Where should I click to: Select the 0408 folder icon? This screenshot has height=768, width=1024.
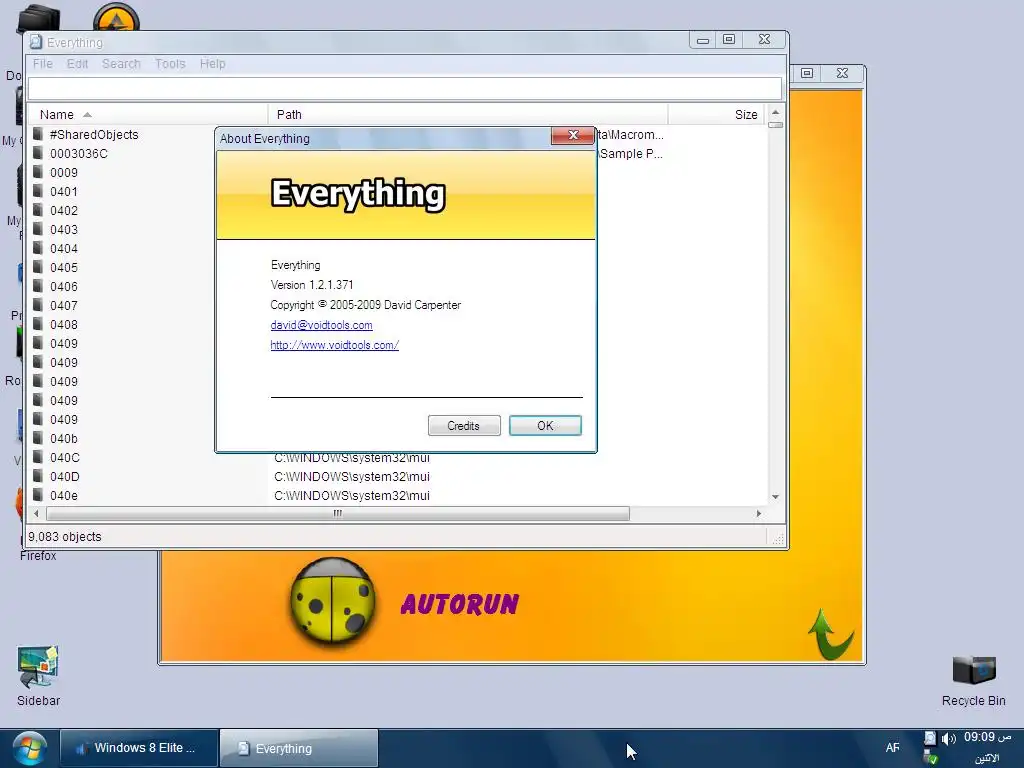coord(38,324)
